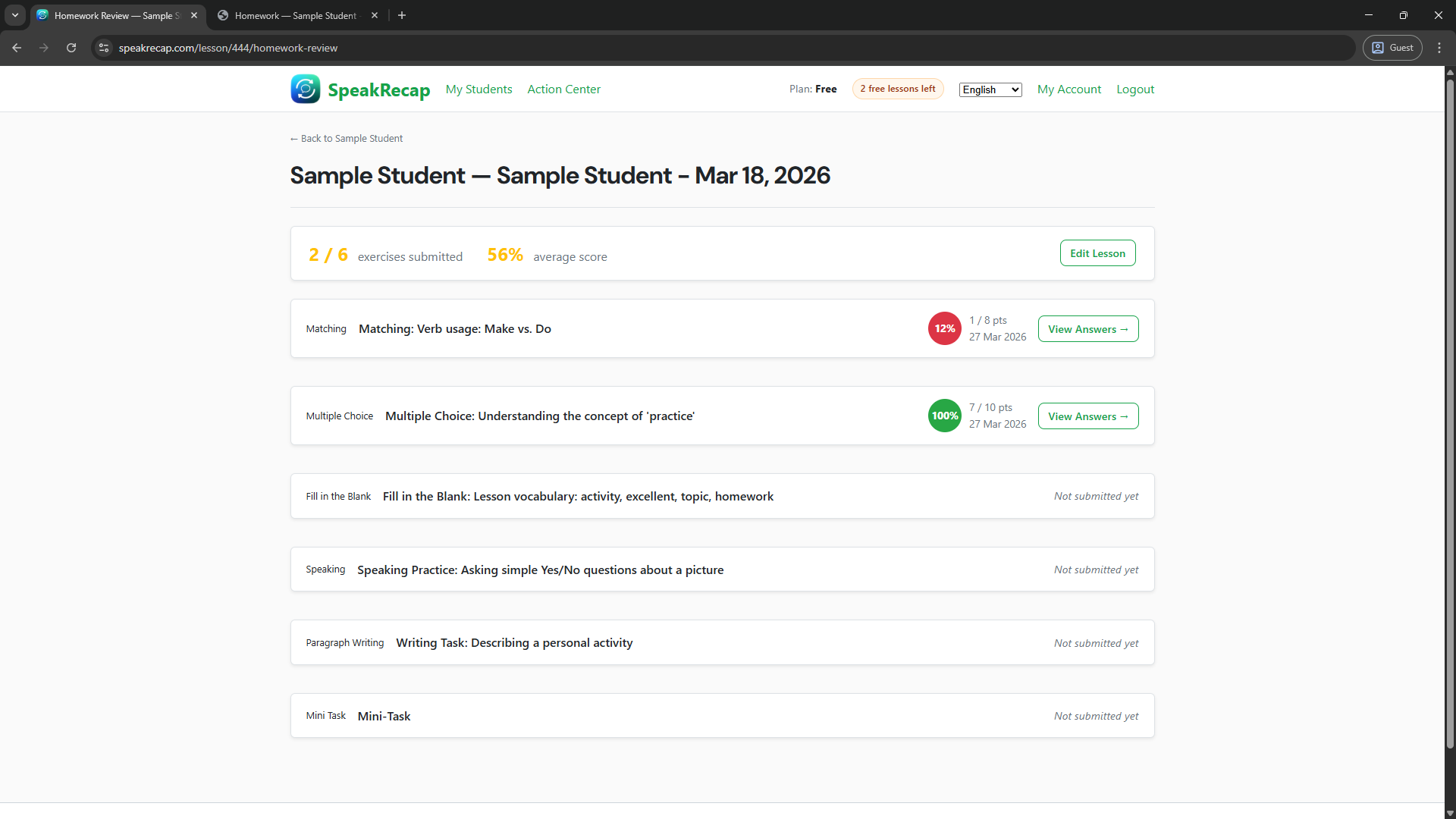Click Not submitted yet on Speaking row

point(1096,570)
